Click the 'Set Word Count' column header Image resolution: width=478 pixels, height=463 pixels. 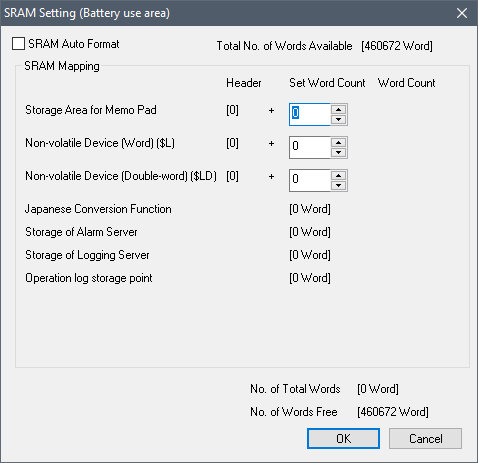[x=327, y=83]
